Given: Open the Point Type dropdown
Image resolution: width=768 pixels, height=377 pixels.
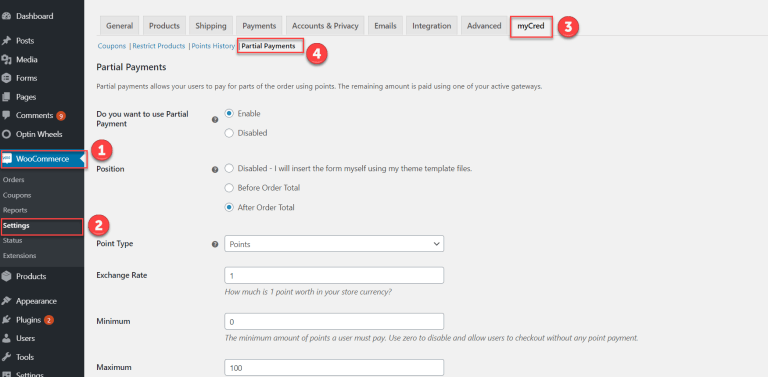Looking at the screenshot, I should click(334, 244).
